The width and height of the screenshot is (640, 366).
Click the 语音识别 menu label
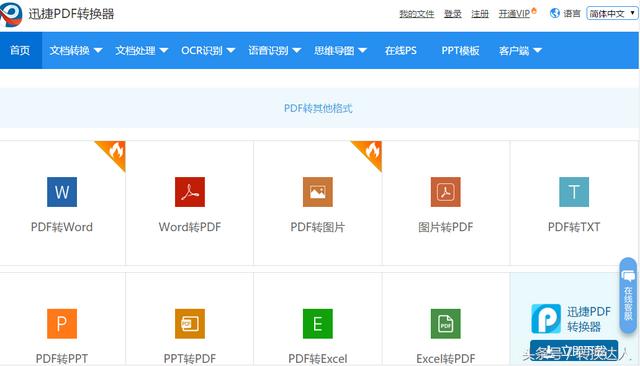pyautogui.click(x=268, y=51)
